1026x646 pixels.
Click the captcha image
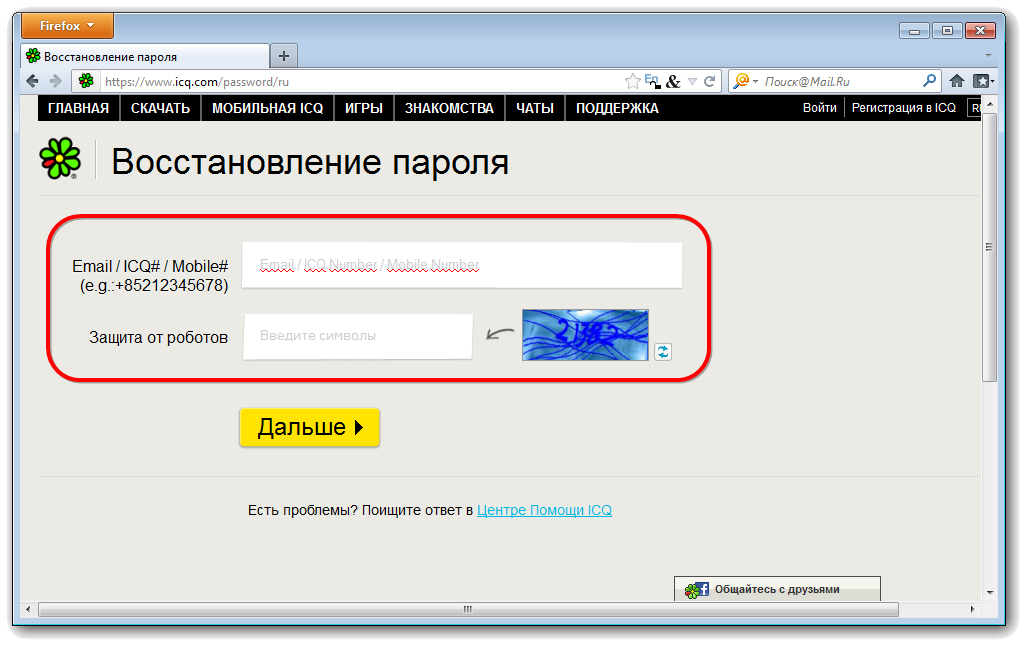click(x=585, y=335)
